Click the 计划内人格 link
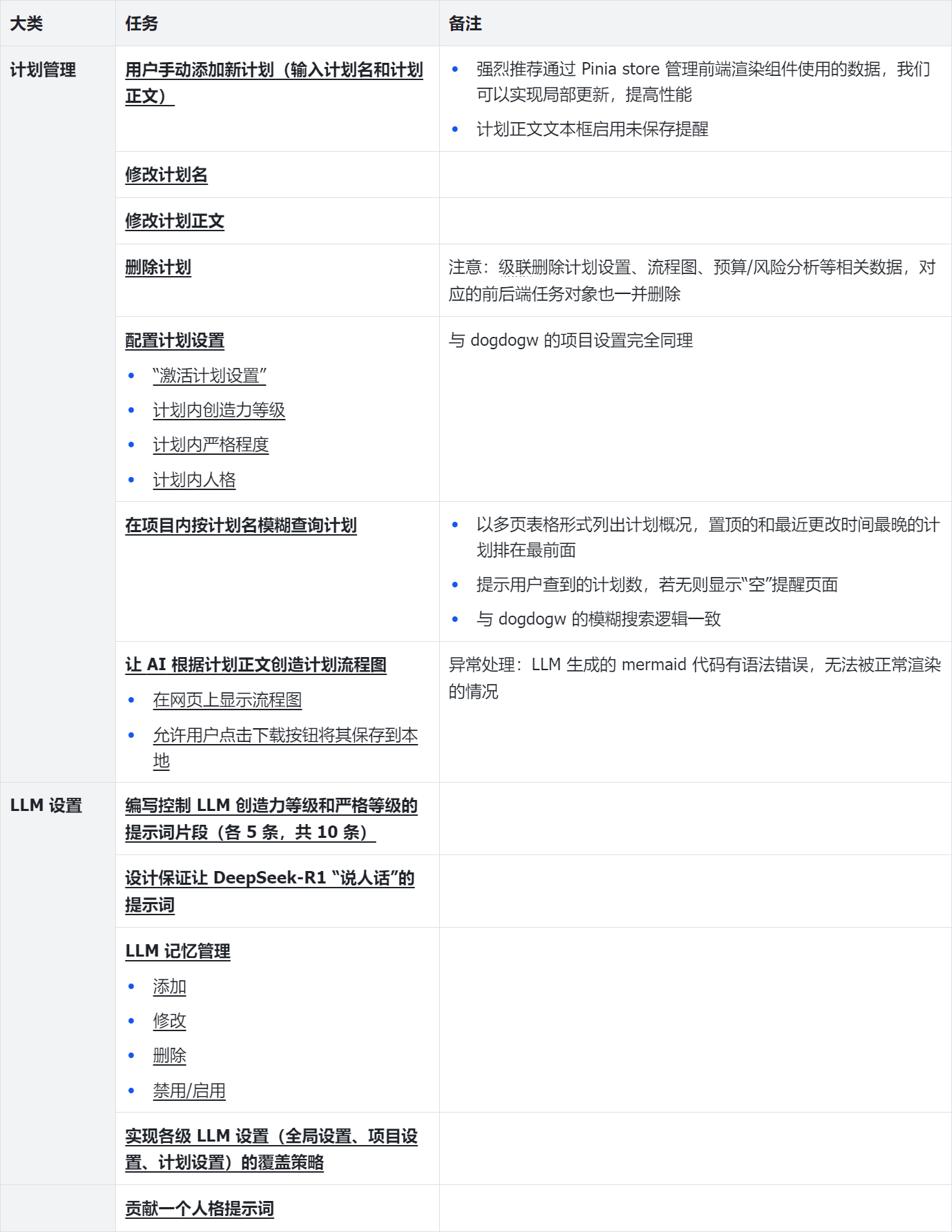952x1232 pixels. 194,480
